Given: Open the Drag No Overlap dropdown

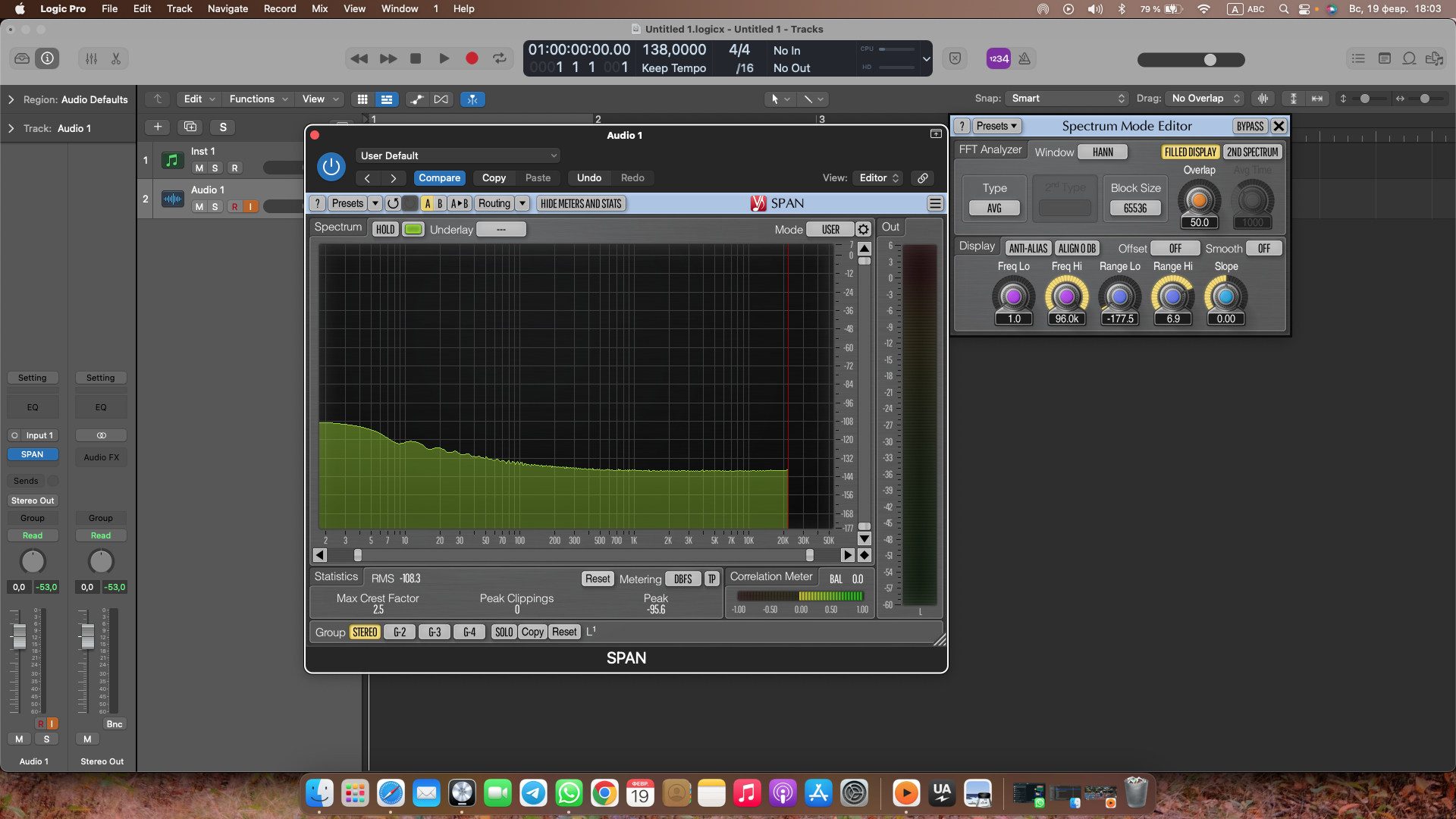Looking at the screenshot, I should [x=1204, y=99].
